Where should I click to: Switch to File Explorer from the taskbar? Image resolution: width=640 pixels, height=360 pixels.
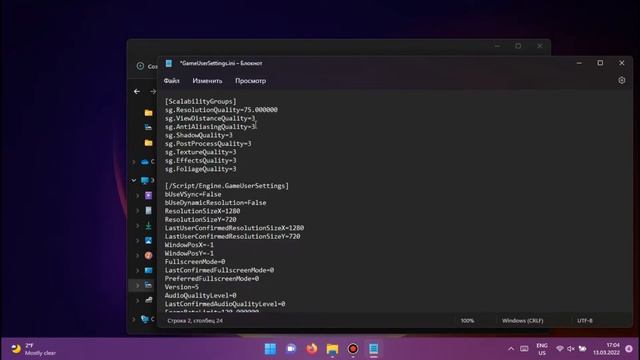pos(332,349)
